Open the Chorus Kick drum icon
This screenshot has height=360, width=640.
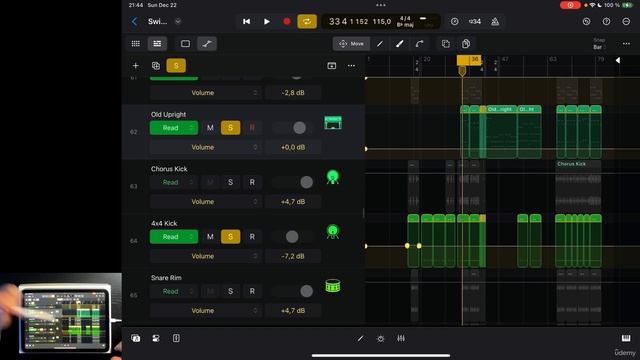click(333, 177)
